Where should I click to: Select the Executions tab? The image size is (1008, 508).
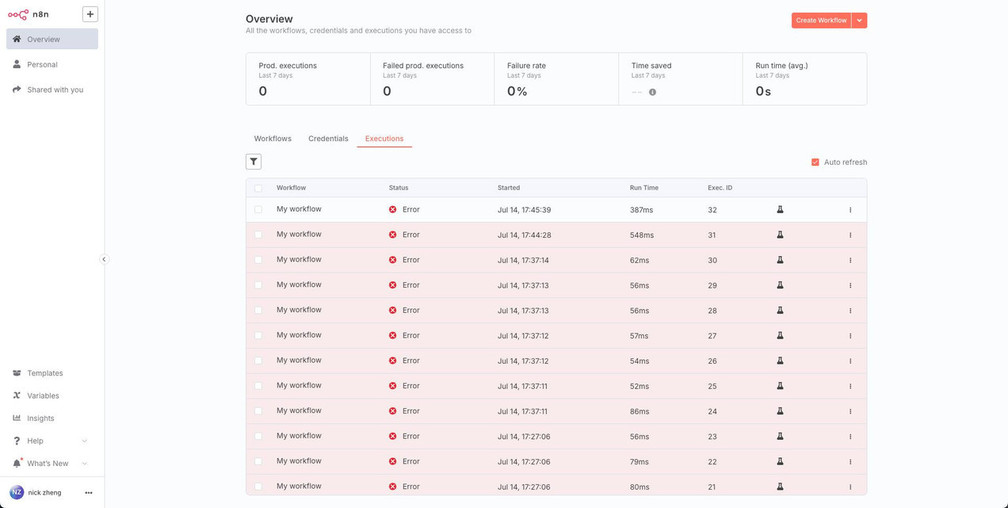click(384, 138)
